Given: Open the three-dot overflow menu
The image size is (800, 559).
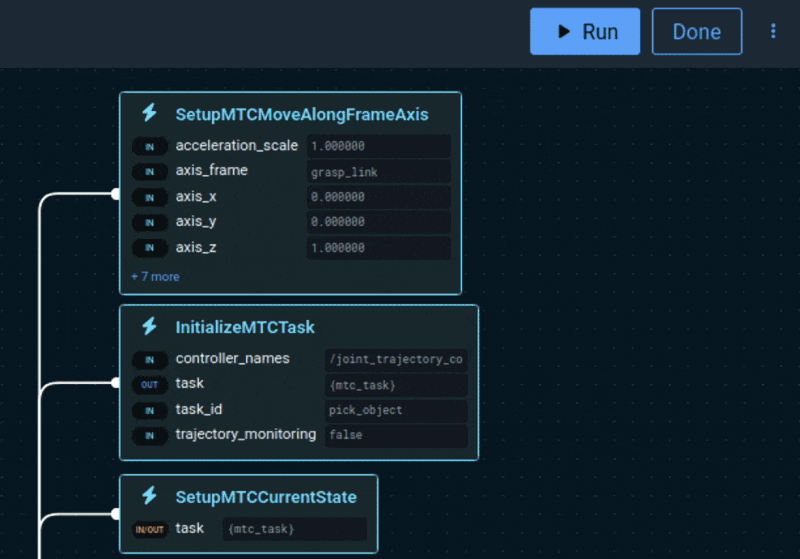Looking at the screenshot, I should pyautogui.click(x=773, y=31).
